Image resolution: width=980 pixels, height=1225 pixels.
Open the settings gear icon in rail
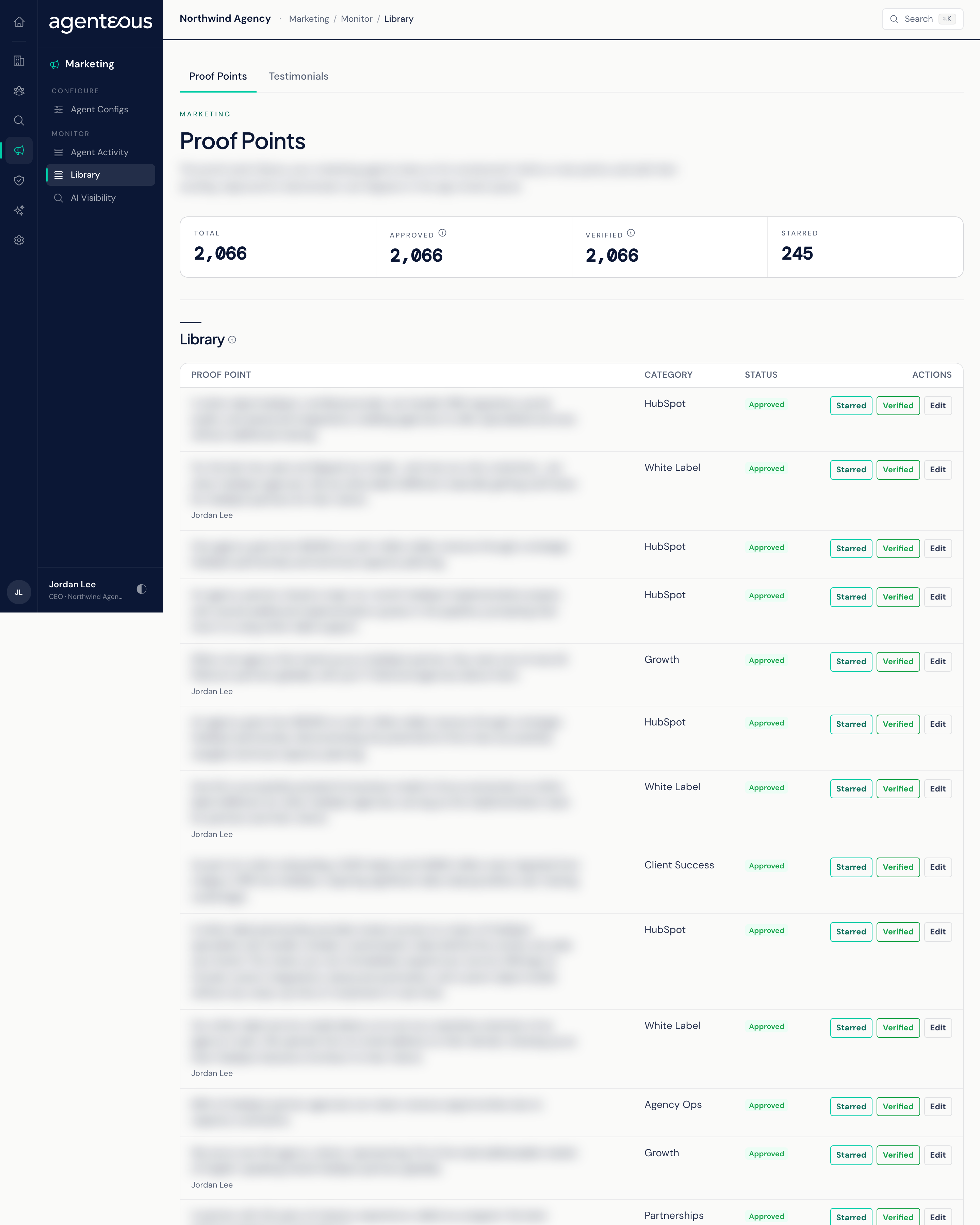[19, 240]
